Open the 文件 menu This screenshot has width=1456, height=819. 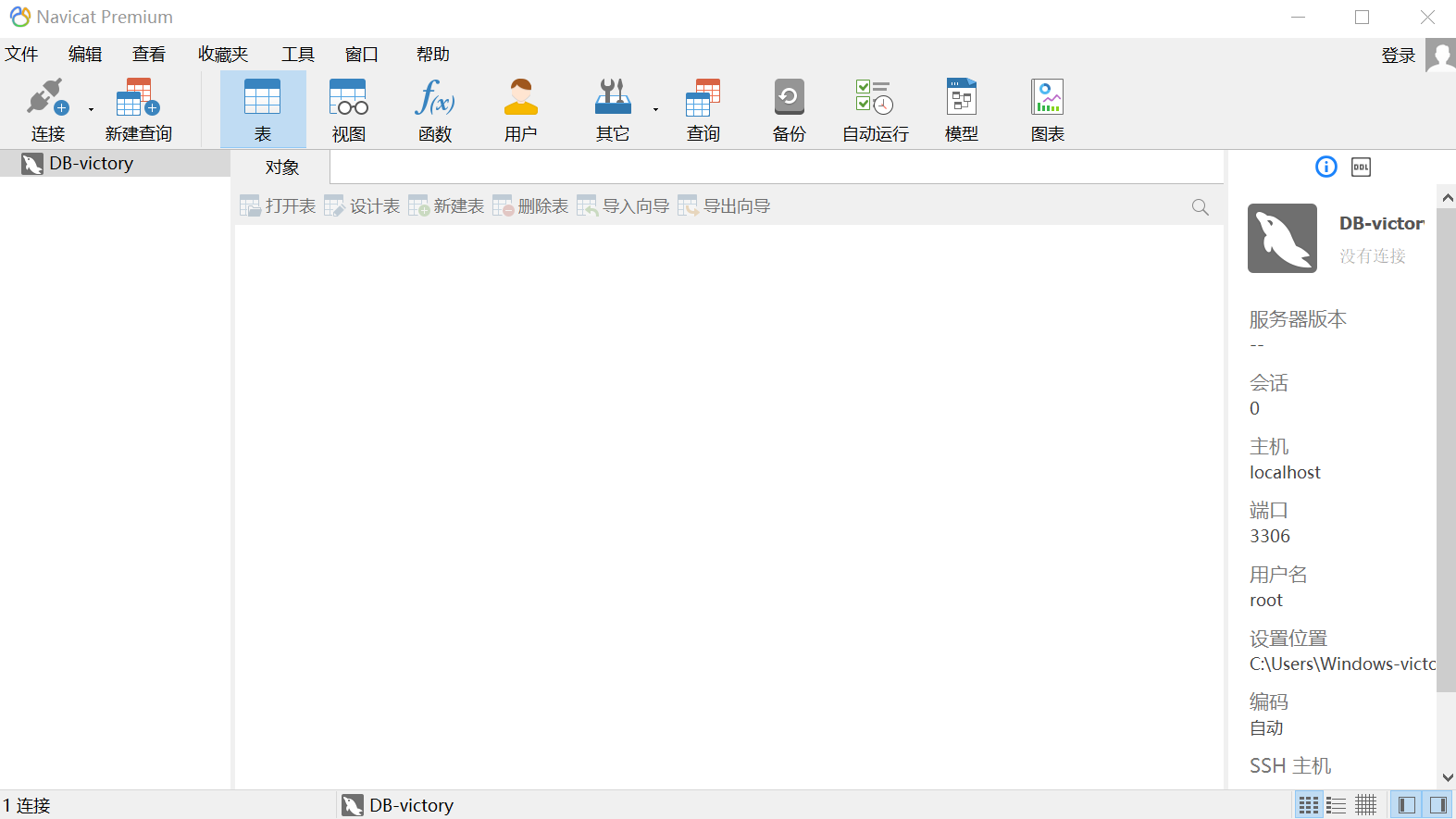click(21, 55)
